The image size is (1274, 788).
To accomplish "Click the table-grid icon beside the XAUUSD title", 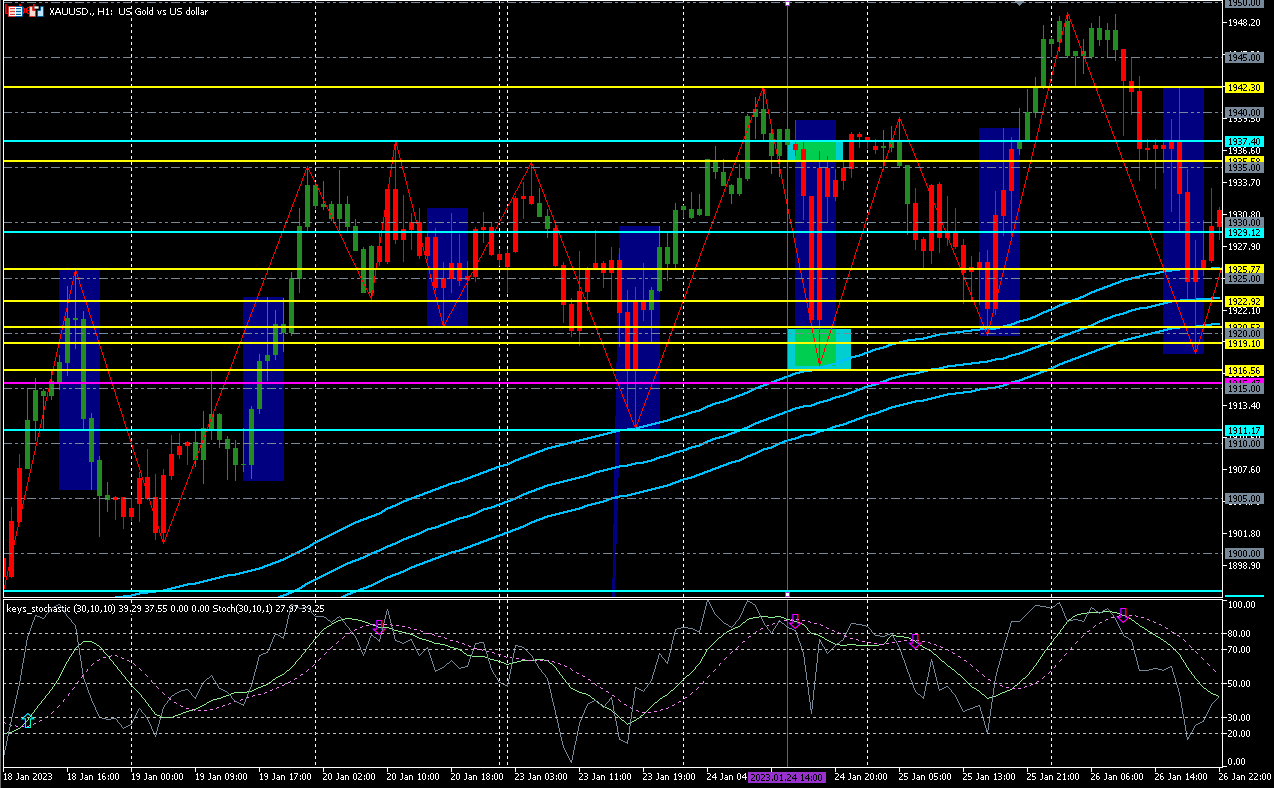I will (15, 11).
